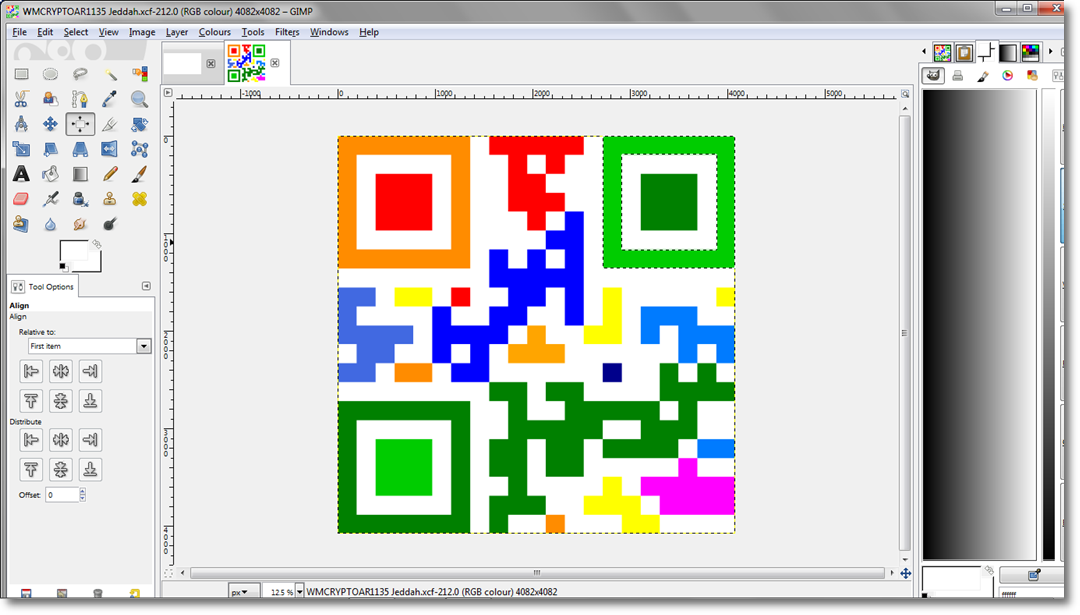This screenshot has width=1080, height=615.
Task: Align centre of target horizontally
Action: click(x=61, y=371)
